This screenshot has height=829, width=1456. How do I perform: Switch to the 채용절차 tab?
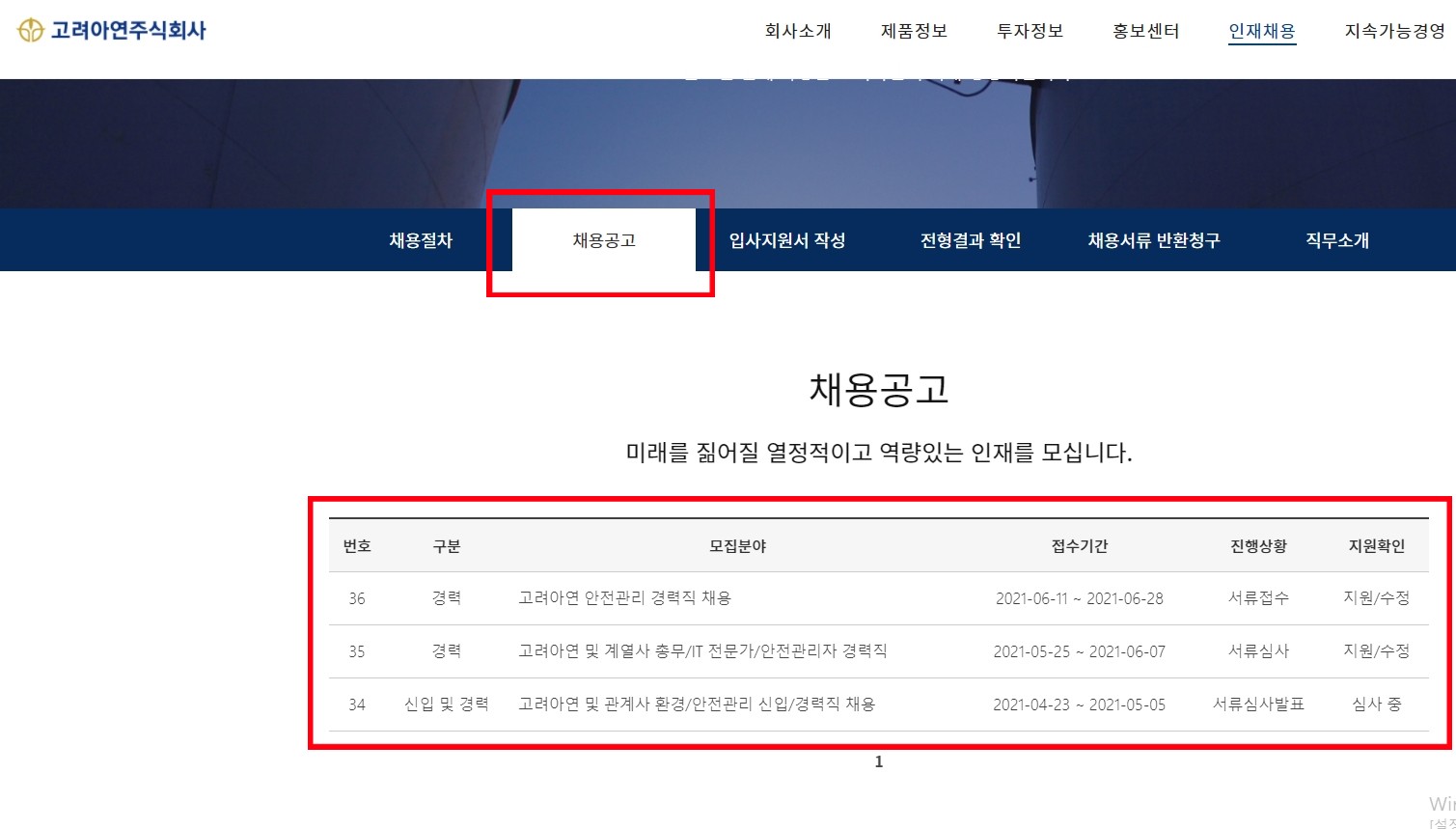[421, 240]
